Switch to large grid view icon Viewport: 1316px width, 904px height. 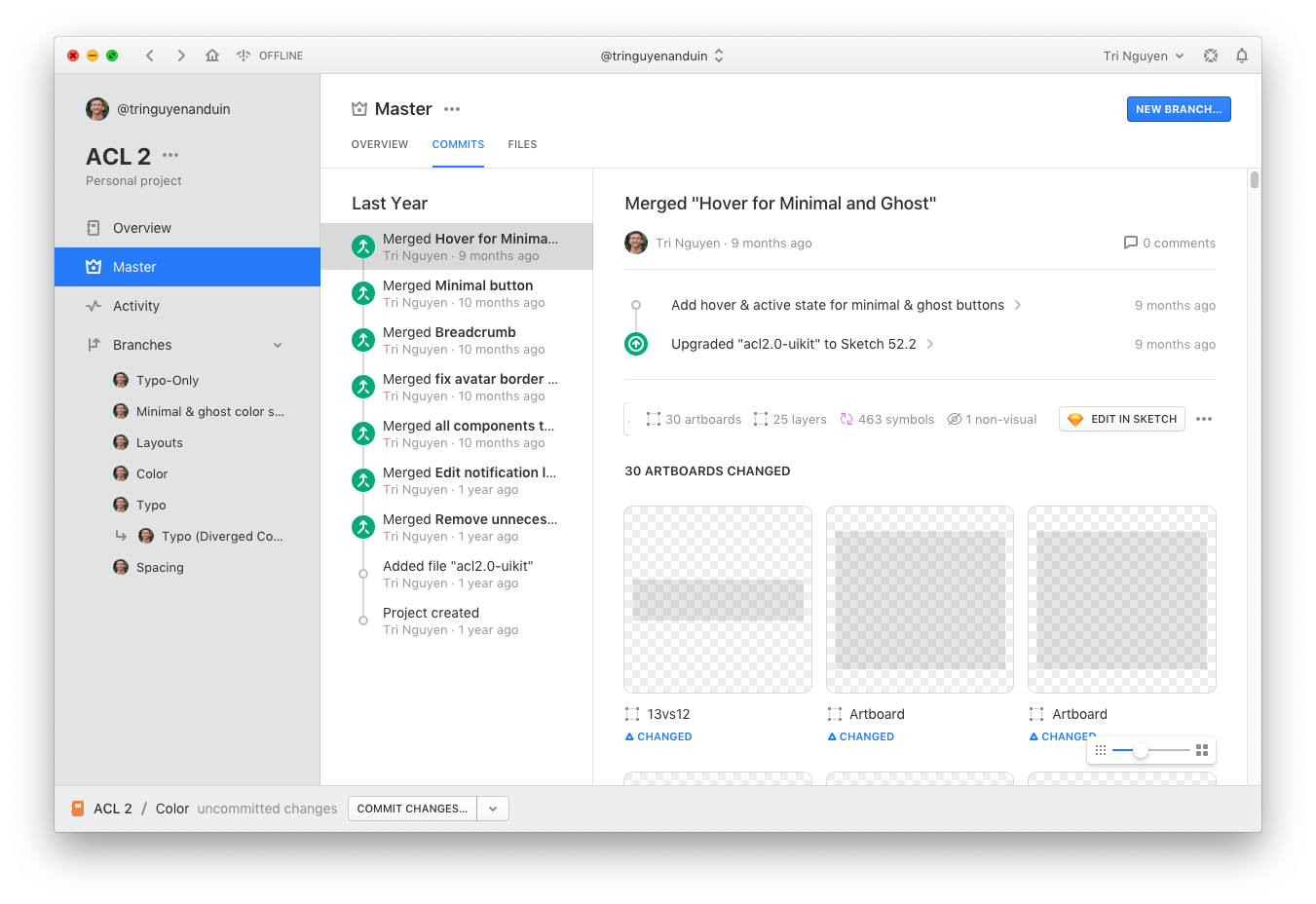[1202, 750]
